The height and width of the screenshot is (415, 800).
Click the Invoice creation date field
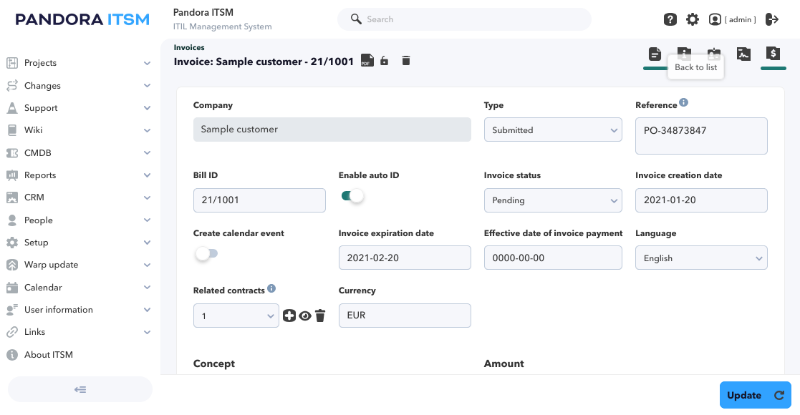tap(701, 200)
